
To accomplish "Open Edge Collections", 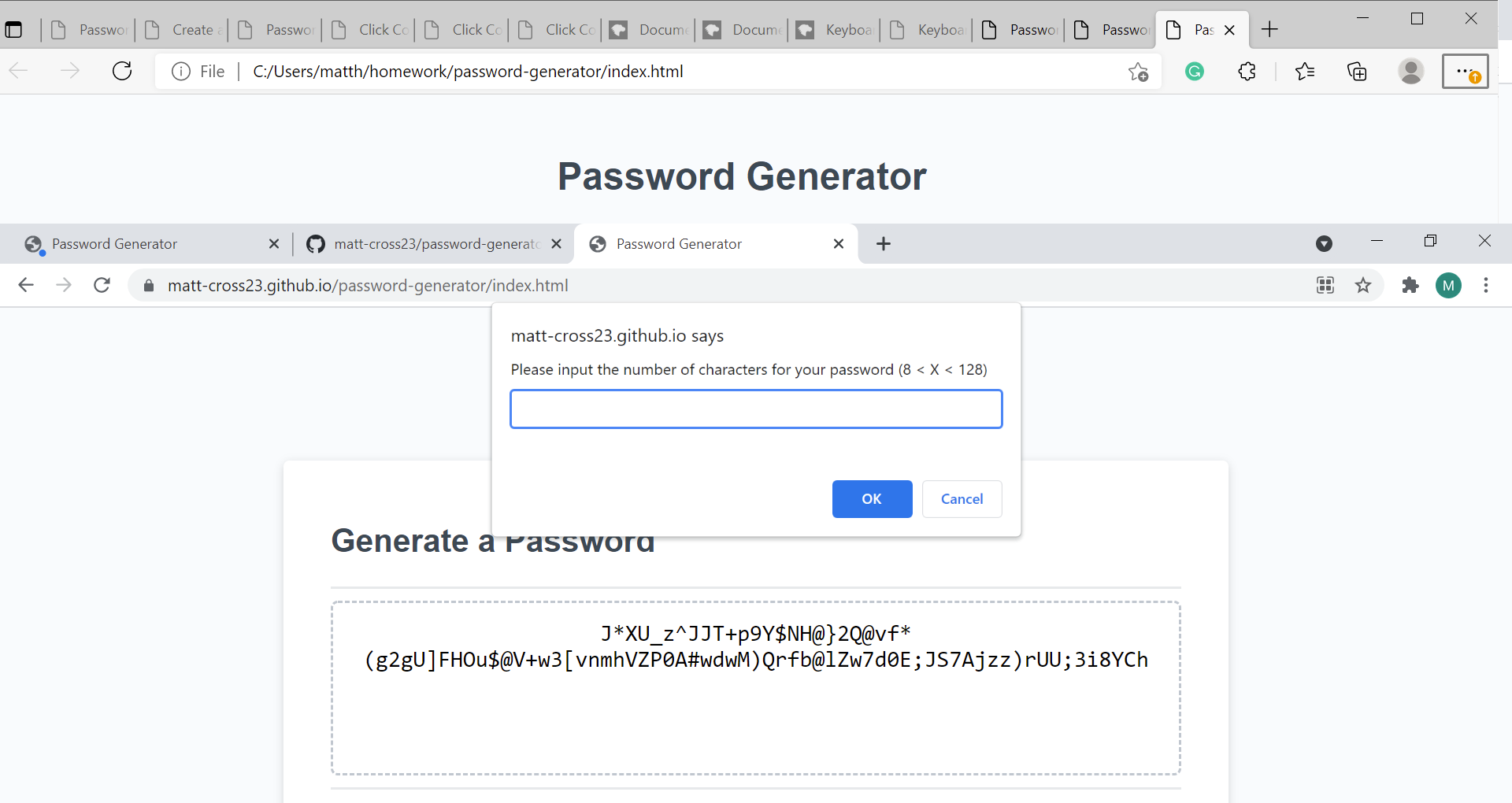I will point(1358,71).
